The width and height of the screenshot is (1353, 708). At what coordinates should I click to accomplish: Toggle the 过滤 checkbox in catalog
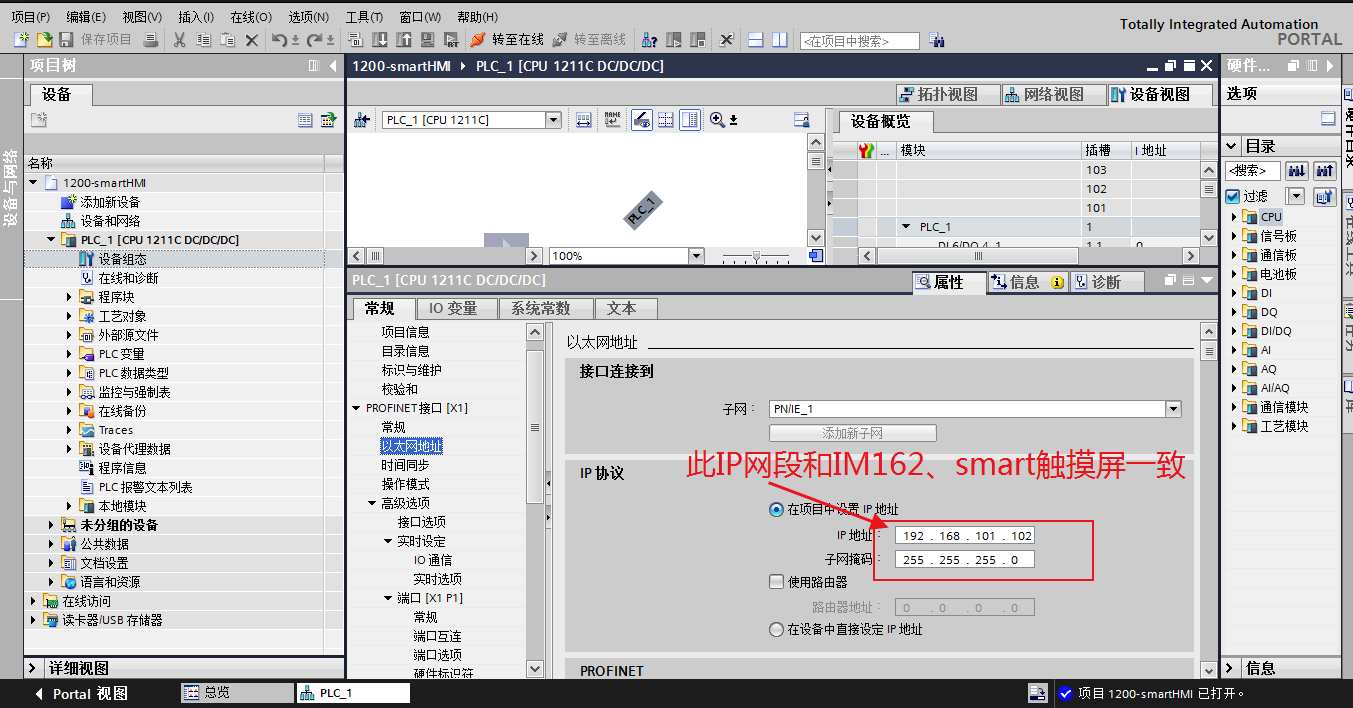tap(1232, 196)
